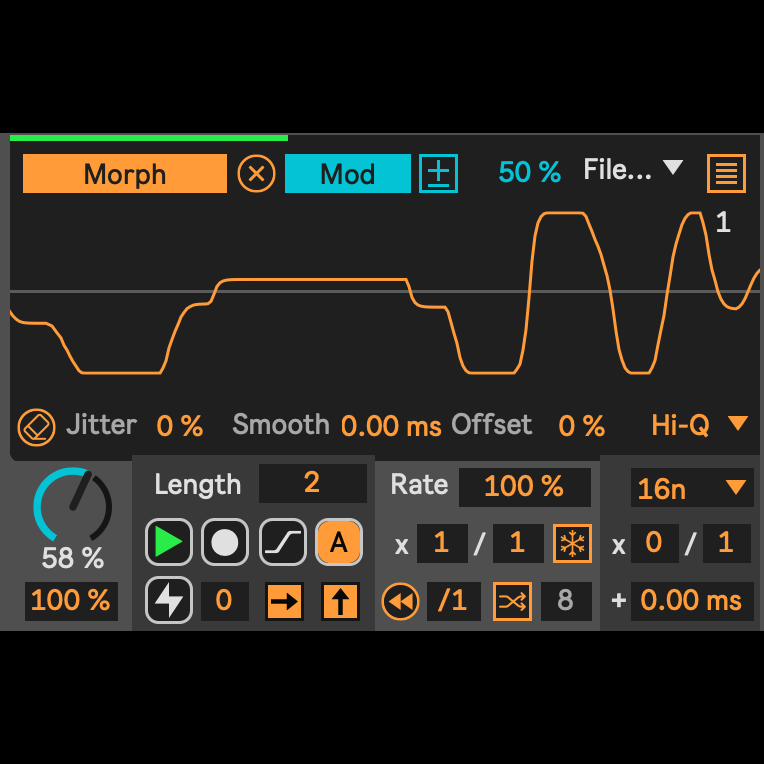Click the right arrow direction icon
The height and width of the screenshot is (764, 764).
tap(284, 601)
